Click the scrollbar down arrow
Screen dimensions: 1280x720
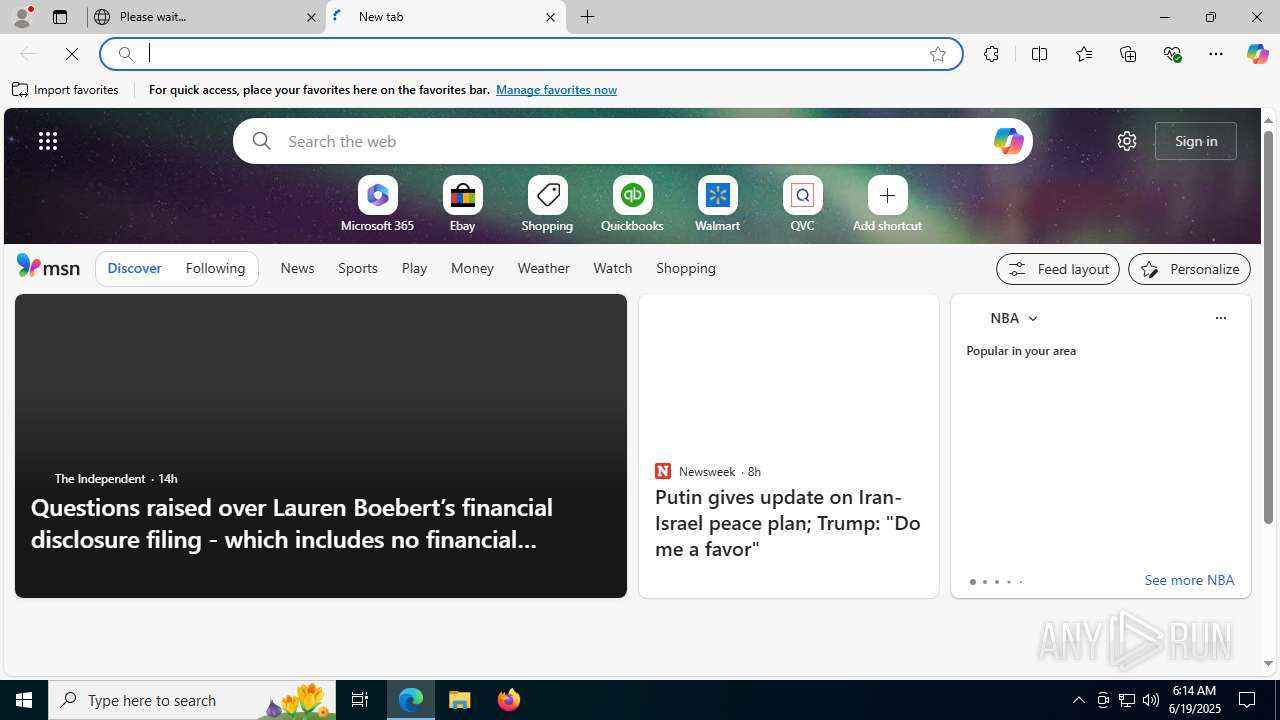pyautogui.click(x=1268, y=663)
